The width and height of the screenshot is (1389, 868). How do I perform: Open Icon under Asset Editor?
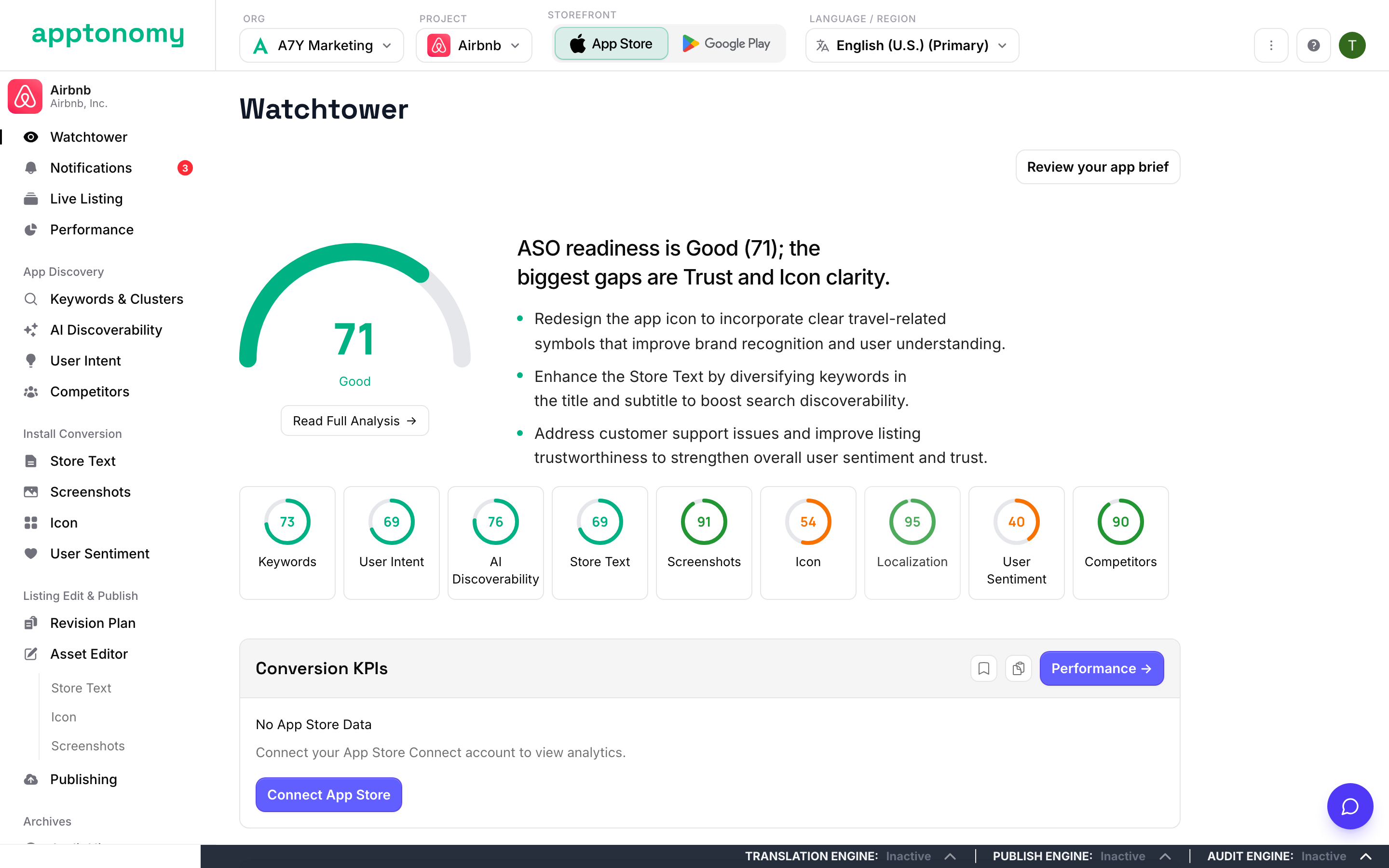coord(64,717)
